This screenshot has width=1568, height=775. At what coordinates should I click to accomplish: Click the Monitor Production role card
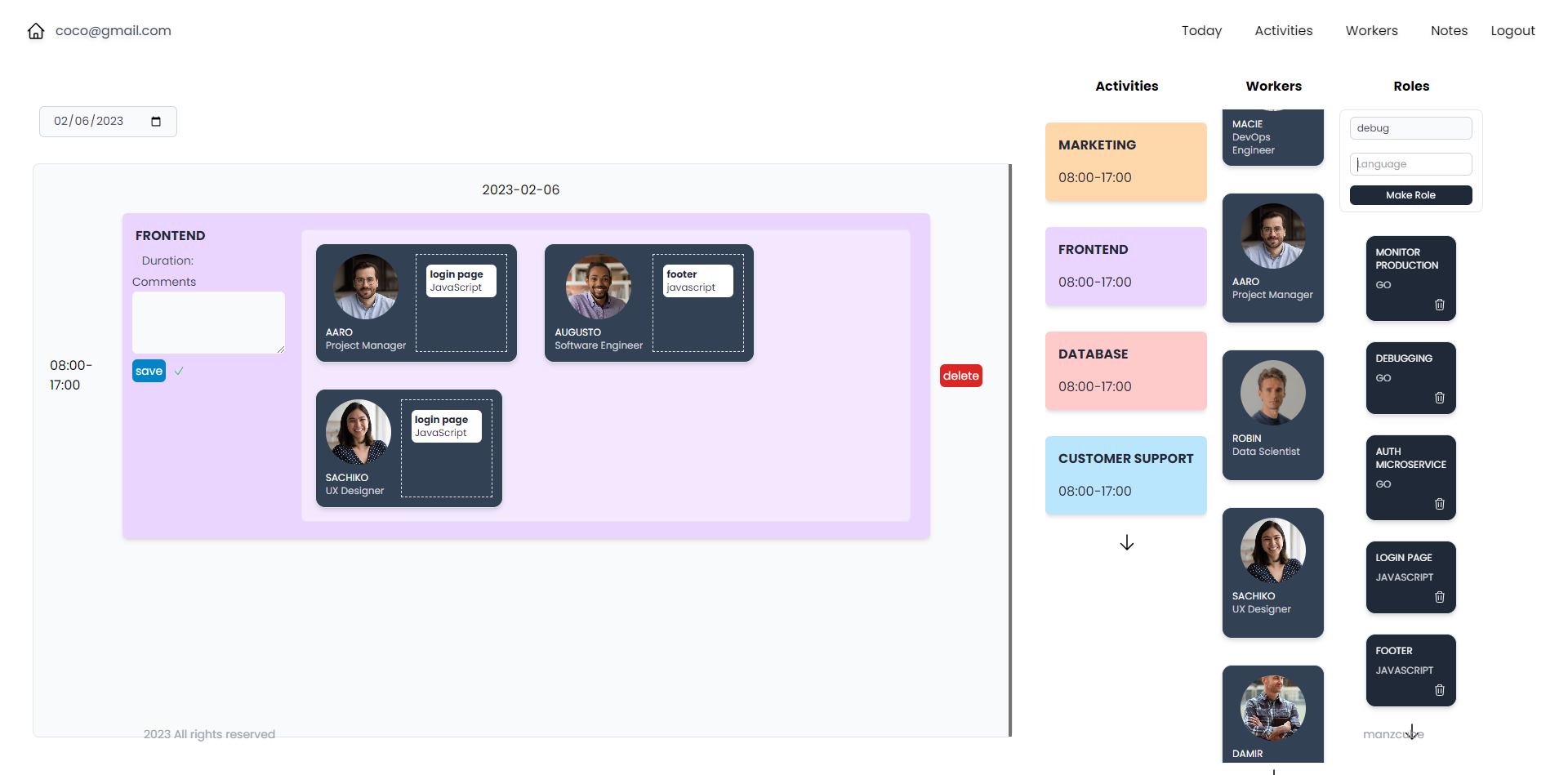1411,278
